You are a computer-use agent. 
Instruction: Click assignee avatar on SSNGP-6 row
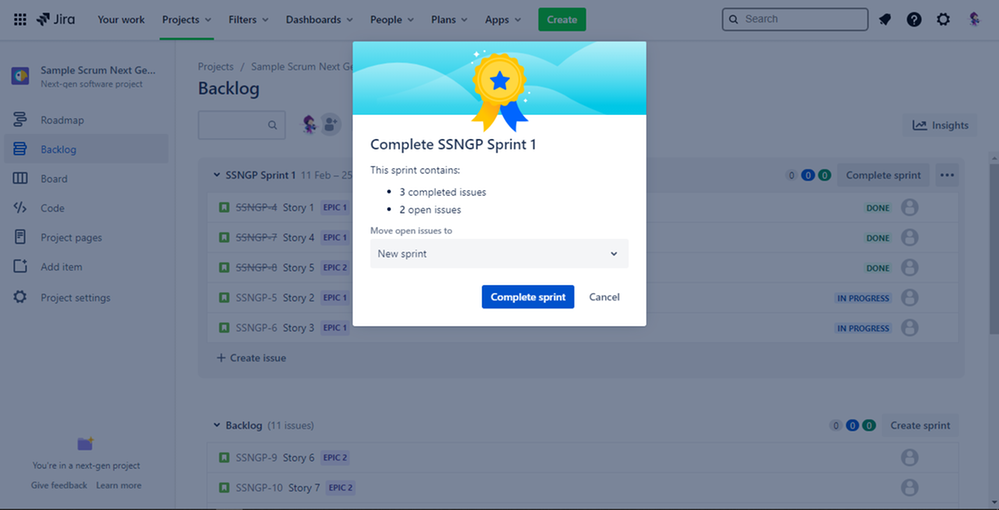coord(910,328)
